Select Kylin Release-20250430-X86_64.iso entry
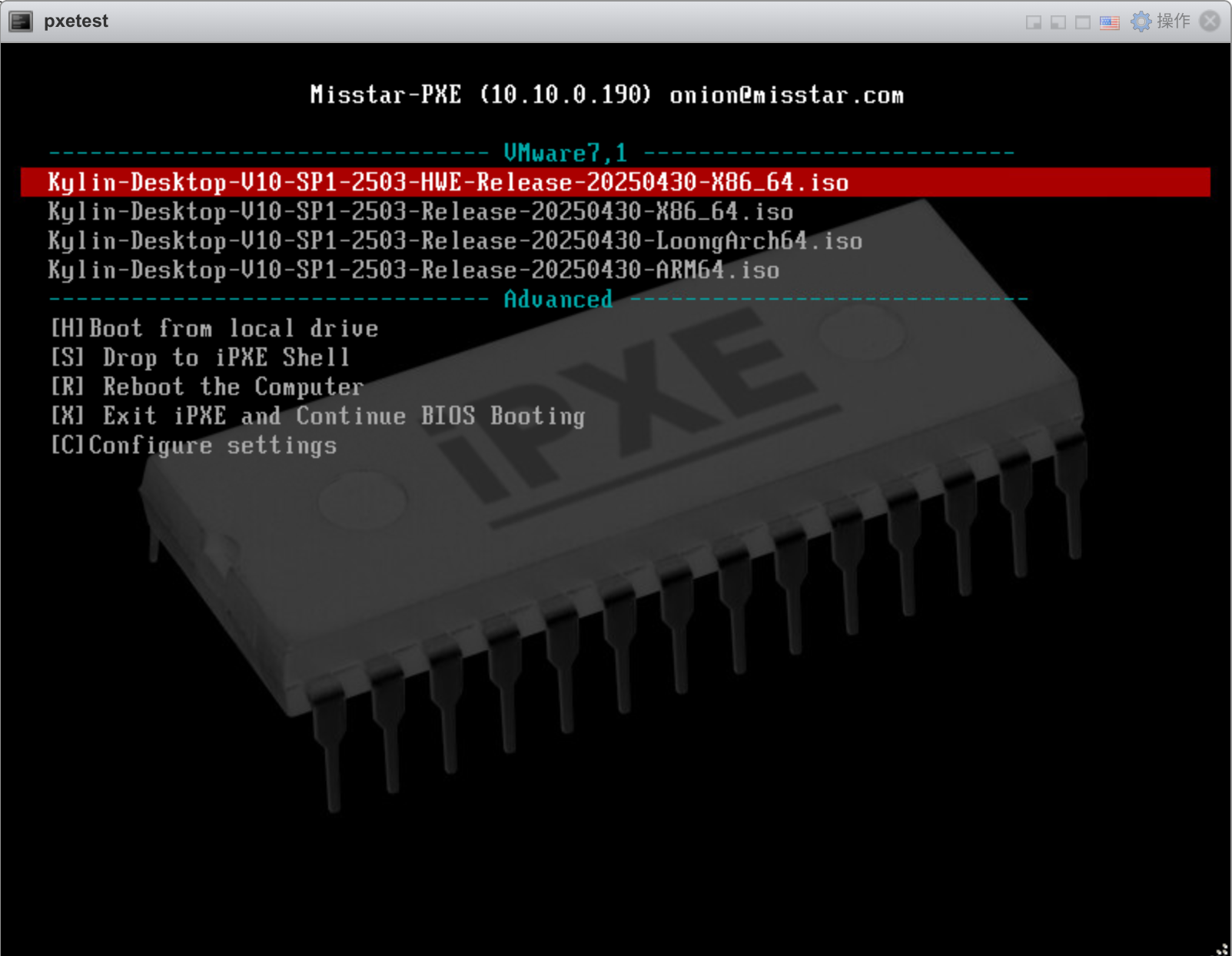 [x=420, y=211]
